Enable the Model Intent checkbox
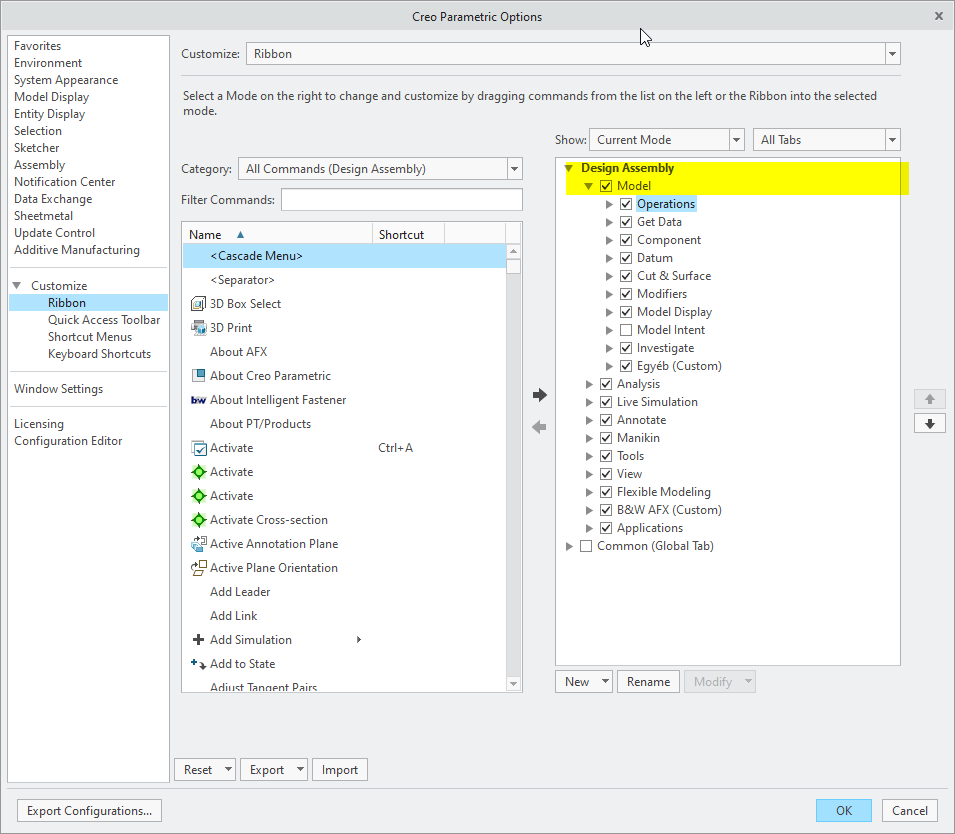The width and height of the screenshot is (955, 834). pos(626,330)
